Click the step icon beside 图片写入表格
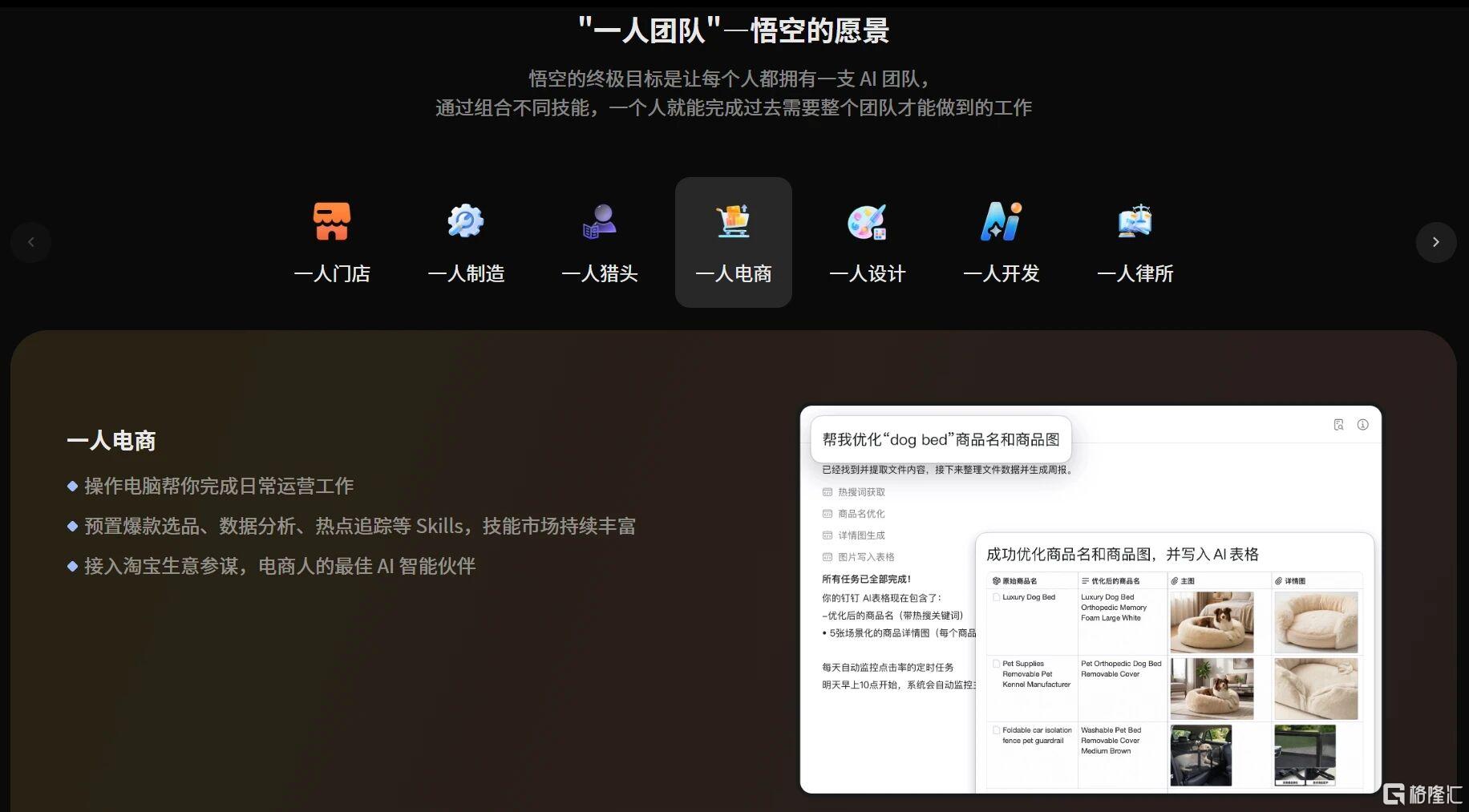The image size is (1469, 812). 828,557
